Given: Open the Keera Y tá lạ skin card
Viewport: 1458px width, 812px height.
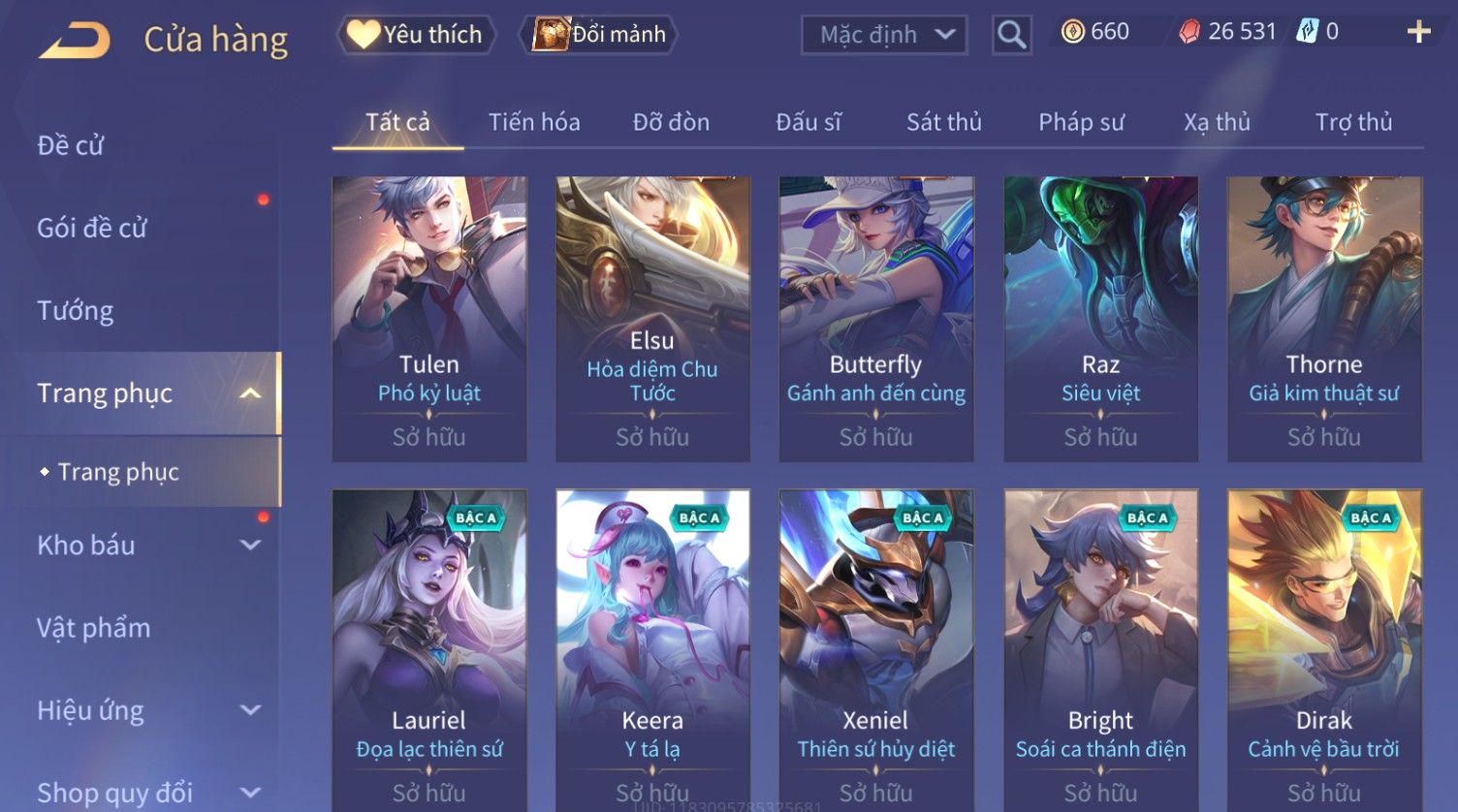Looking at the screenshot, I should [x=652, y=649].
